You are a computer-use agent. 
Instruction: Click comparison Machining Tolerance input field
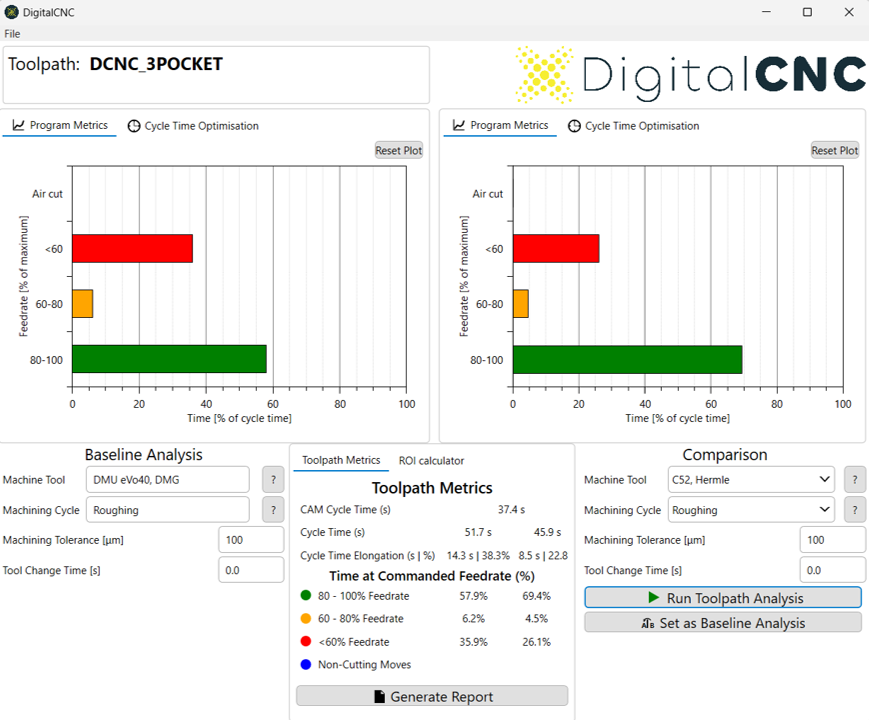click(832, 540)
